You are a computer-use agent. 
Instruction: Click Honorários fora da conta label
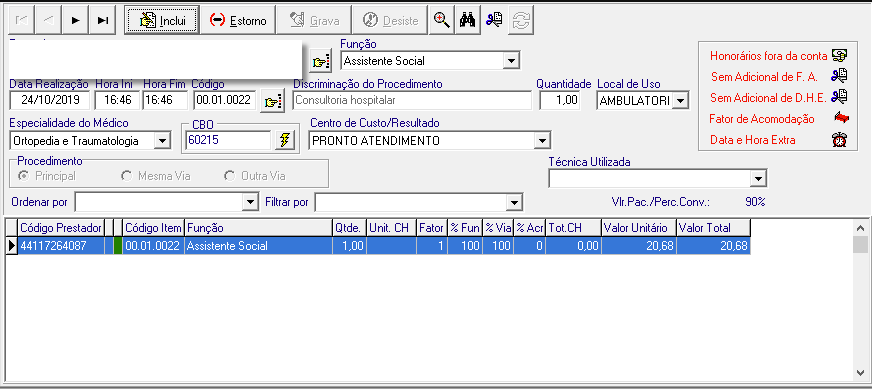pyautogui.click(x=769, y=56)
